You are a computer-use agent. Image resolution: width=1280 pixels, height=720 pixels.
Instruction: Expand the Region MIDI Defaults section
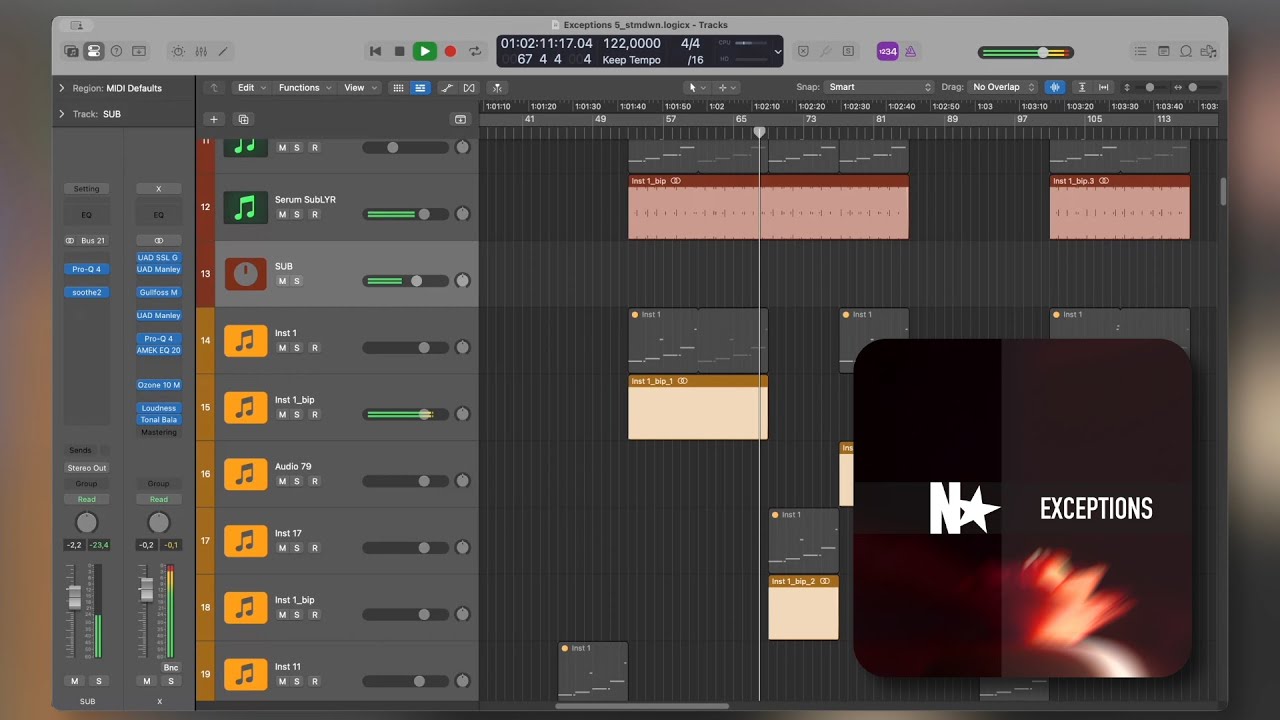[x=61, y=88]
